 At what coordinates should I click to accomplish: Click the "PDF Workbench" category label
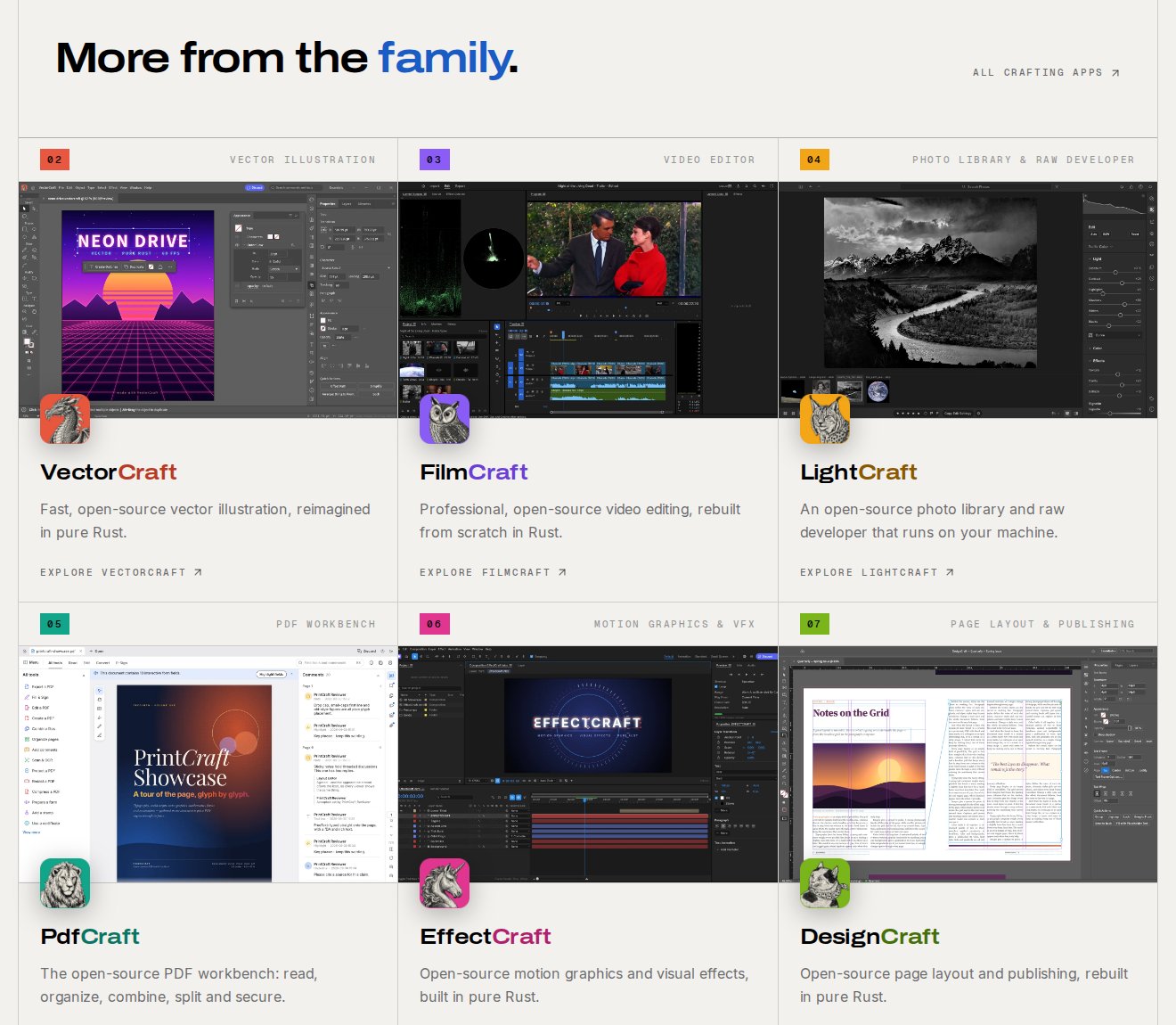(326, 625)
